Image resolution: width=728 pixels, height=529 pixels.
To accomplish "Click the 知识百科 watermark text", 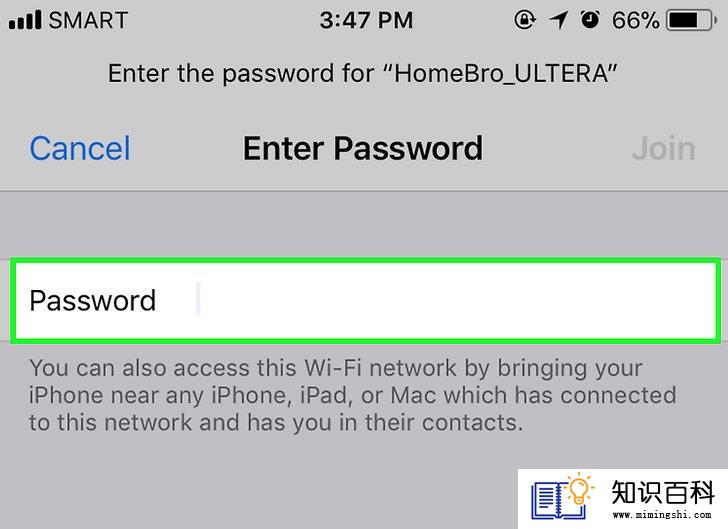I will [x=663, y=492].
